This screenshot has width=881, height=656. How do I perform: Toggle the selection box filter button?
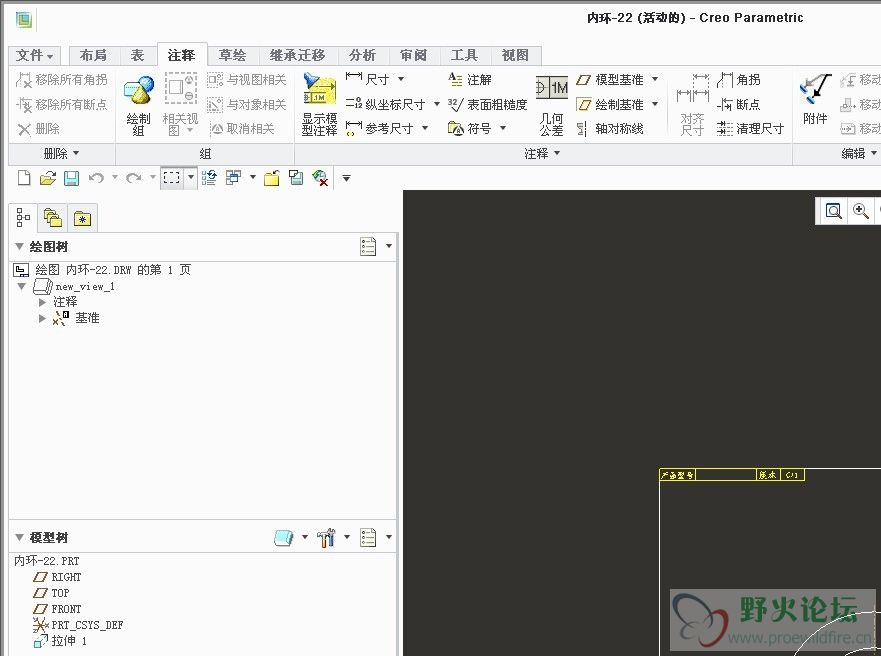(x=171, y=178)
